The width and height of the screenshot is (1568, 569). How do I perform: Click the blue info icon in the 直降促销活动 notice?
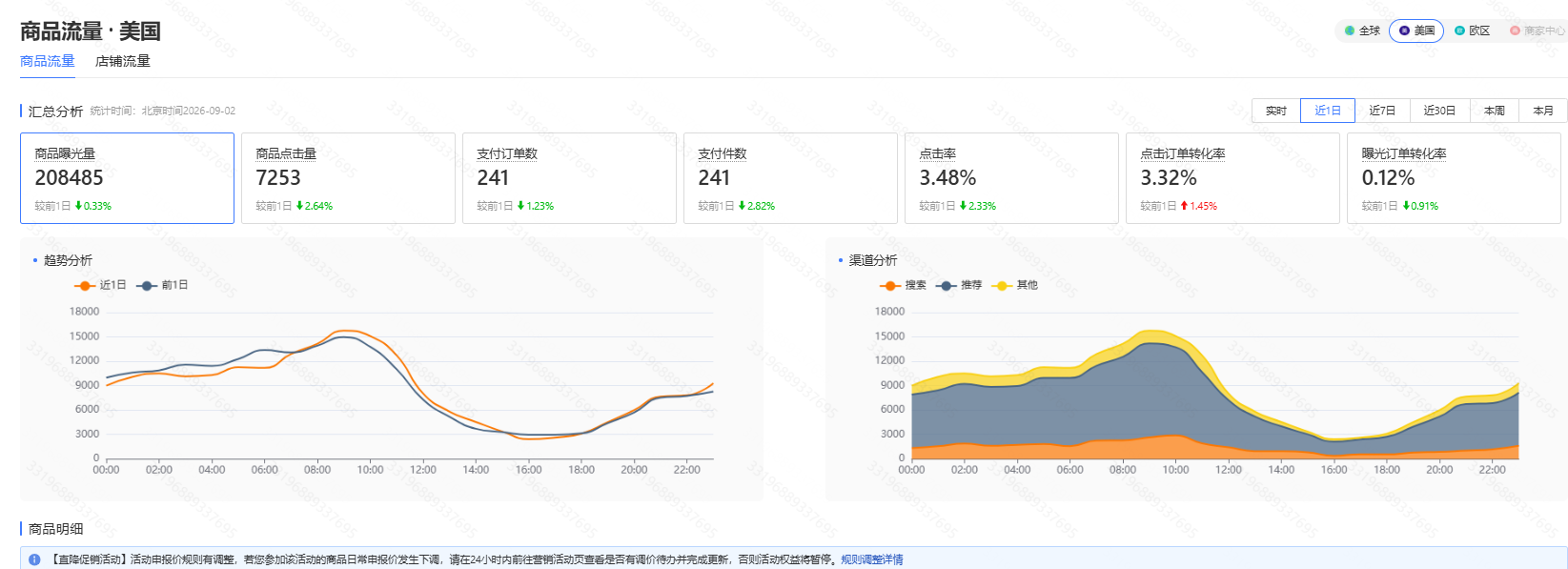click(34, 559)
